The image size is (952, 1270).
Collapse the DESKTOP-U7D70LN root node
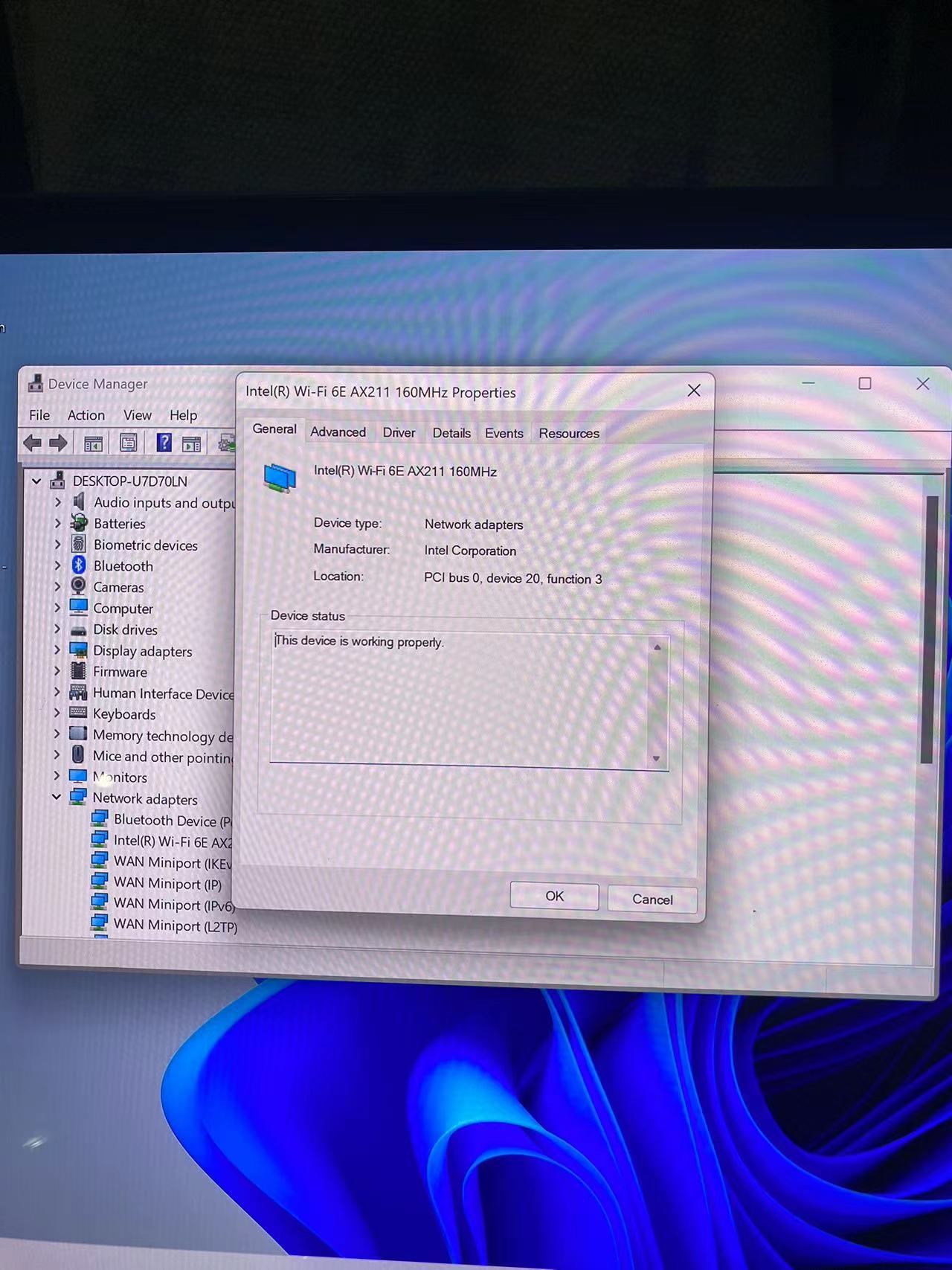coord(36,481)
